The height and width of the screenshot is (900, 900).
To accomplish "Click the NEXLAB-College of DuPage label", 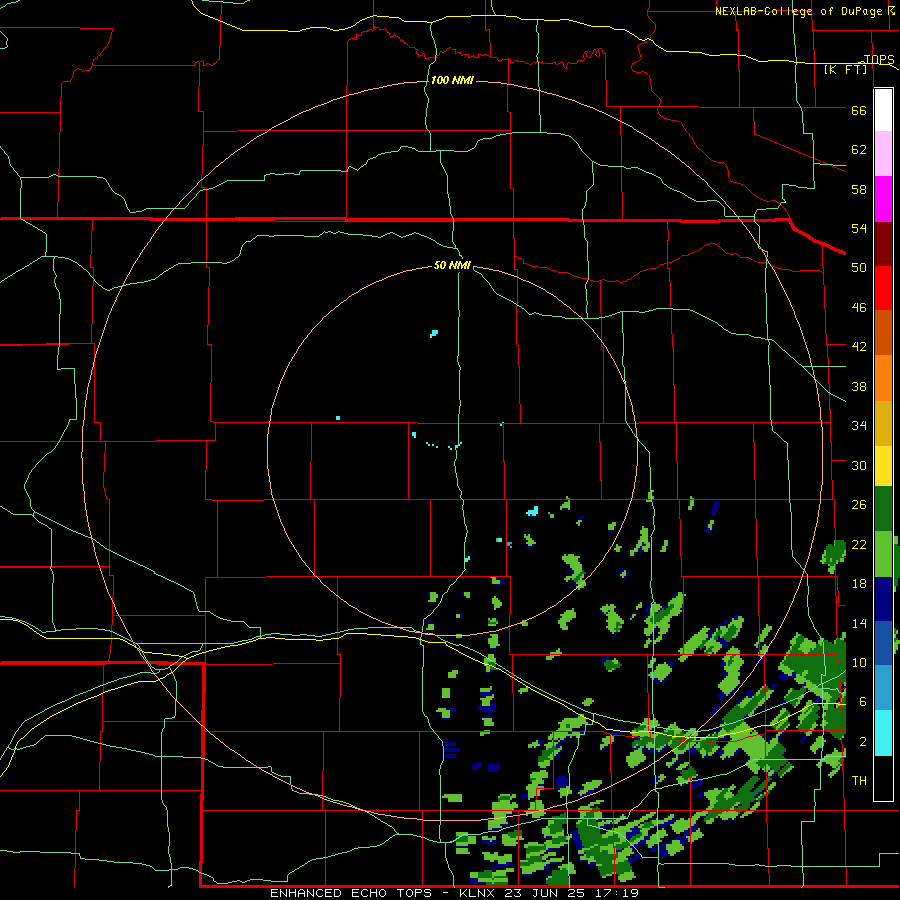I will [x=798, y=11].
